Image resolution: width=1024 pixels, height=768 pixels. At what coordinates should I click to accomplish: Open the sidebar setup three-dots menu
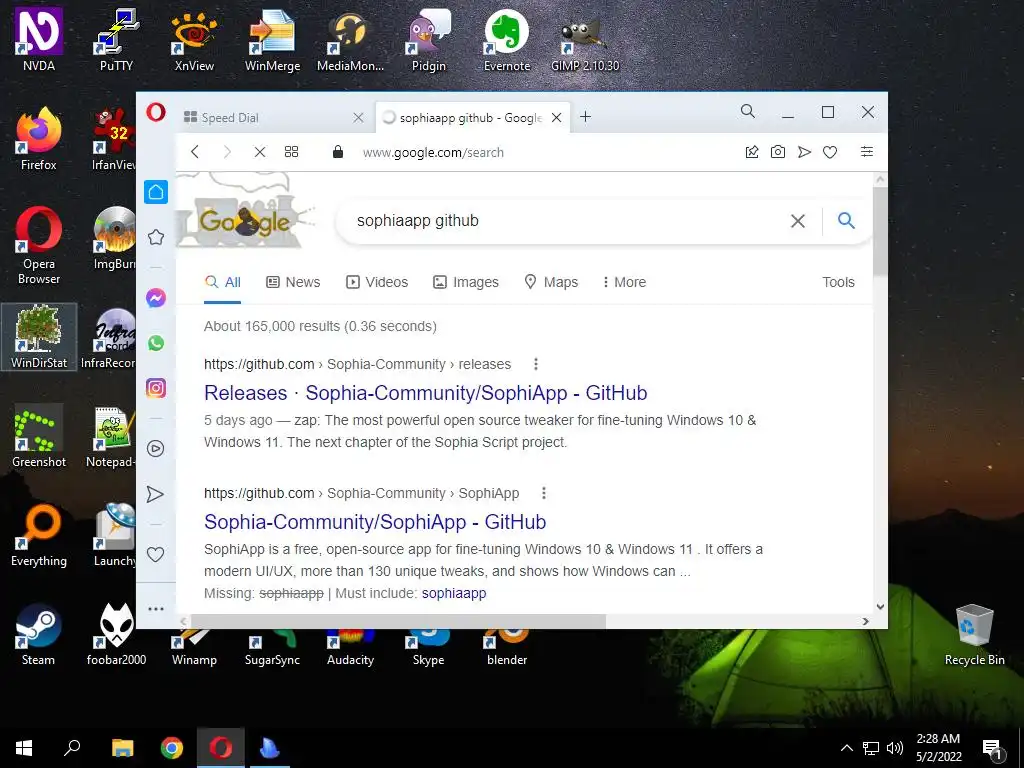point(156,609)
